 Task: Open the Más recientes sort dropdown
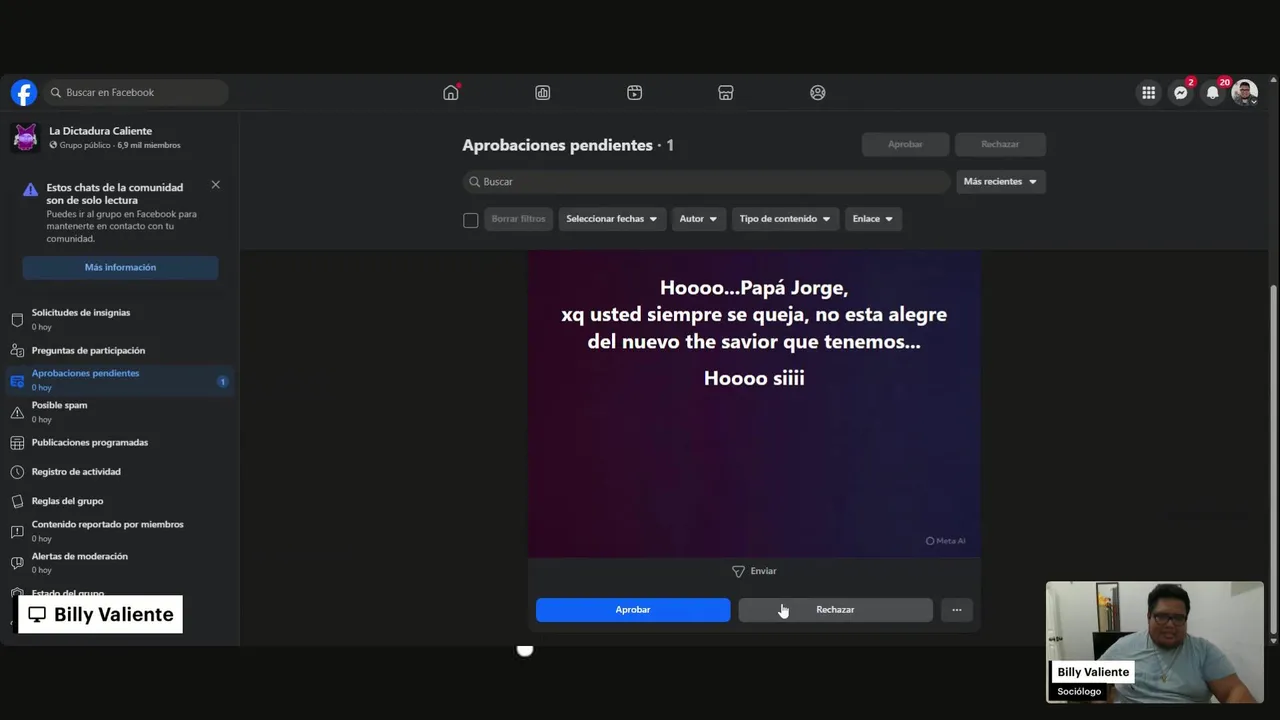tap(1000, 182)
